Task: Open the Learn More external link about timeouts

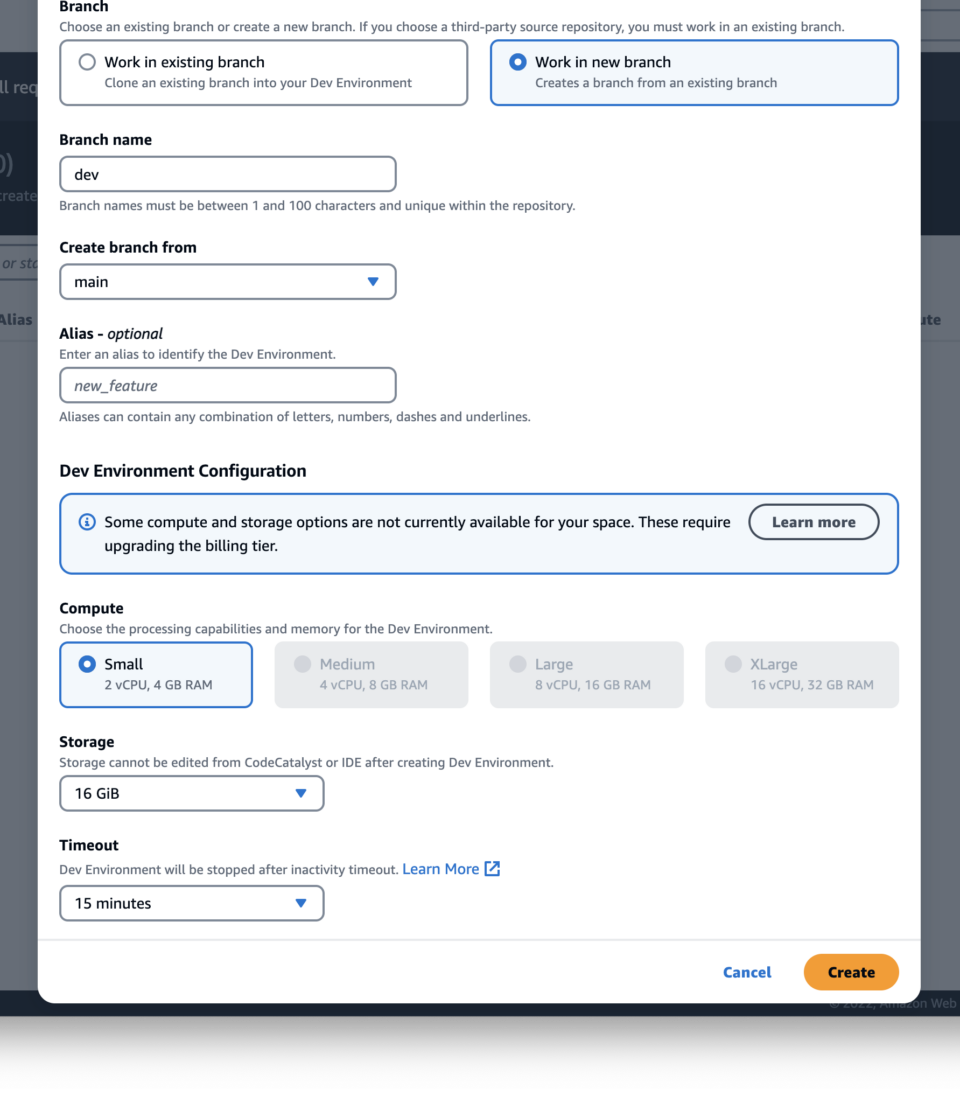Action: click(443, 868)
